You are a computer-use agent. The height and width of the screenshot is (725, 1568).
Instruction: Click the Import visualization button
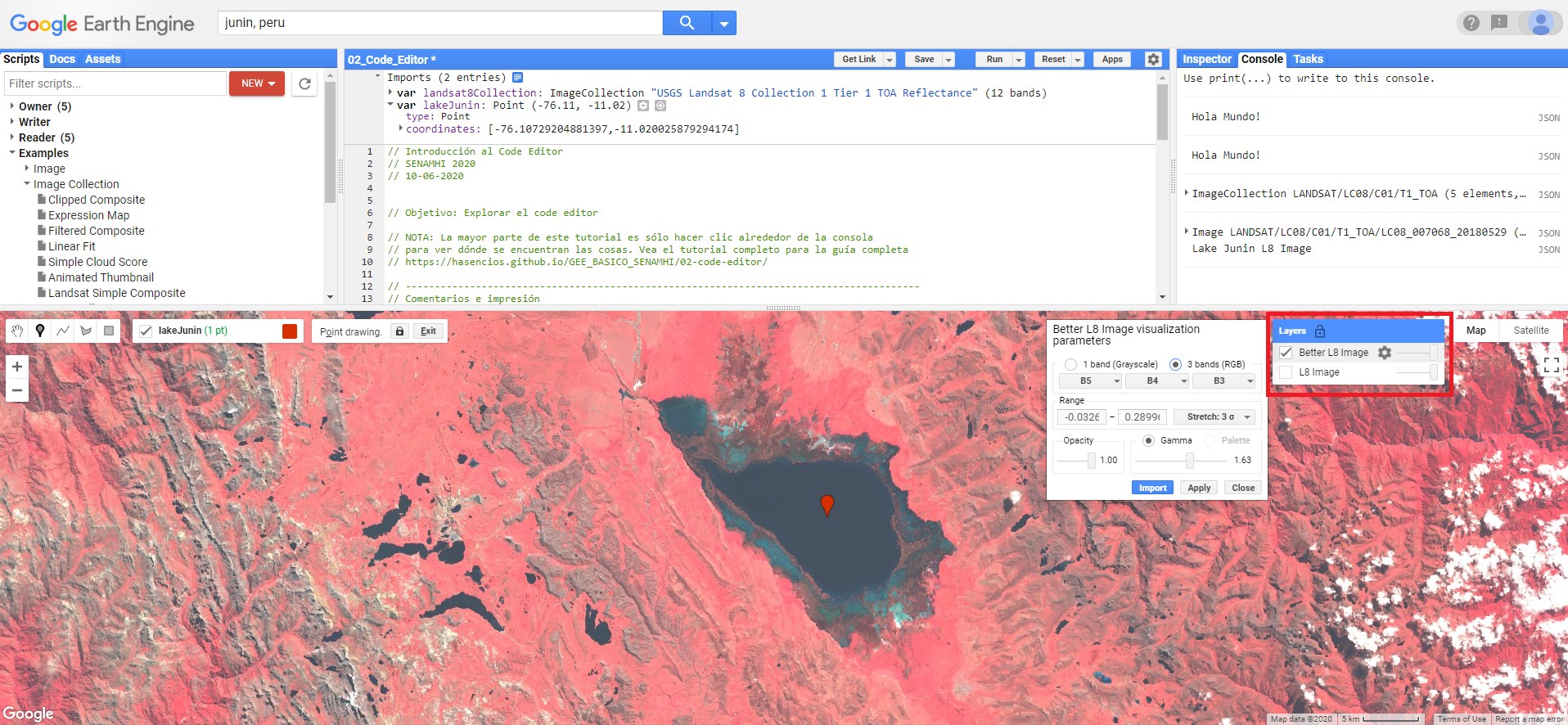(1152, 488)
